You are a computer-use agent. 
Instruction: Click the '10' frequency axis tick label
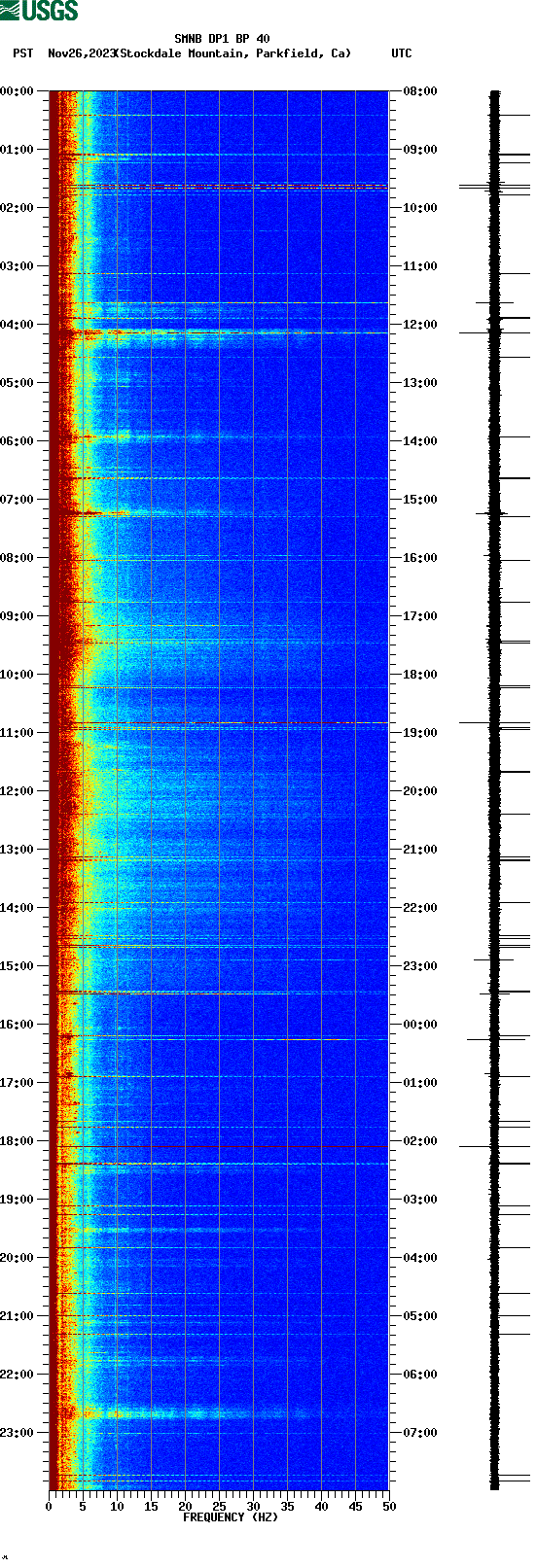[117, 1507]
